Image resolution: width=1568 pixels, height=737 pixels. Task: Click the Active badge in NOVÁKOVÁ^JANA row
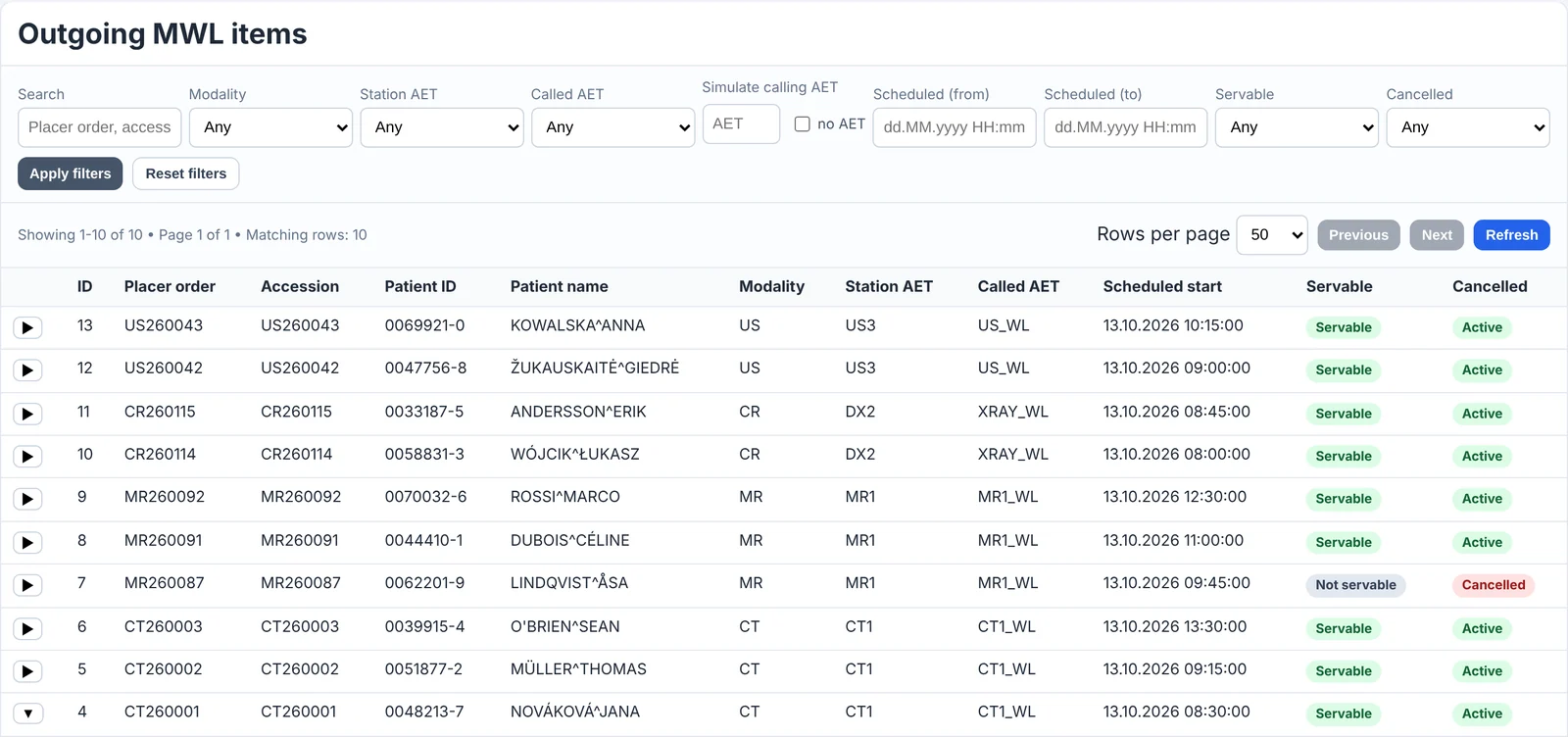[1482, 713]
